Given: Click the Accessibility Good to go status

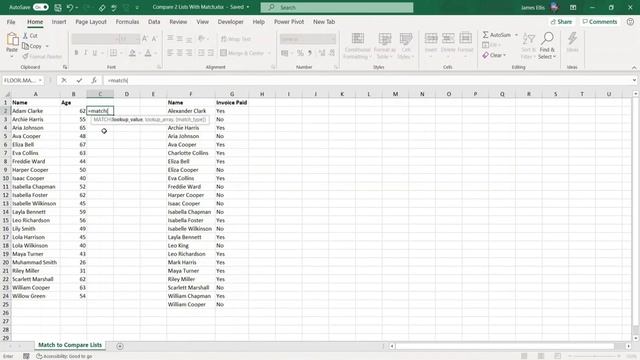Looking at the screenshot, I should (64, 356).
